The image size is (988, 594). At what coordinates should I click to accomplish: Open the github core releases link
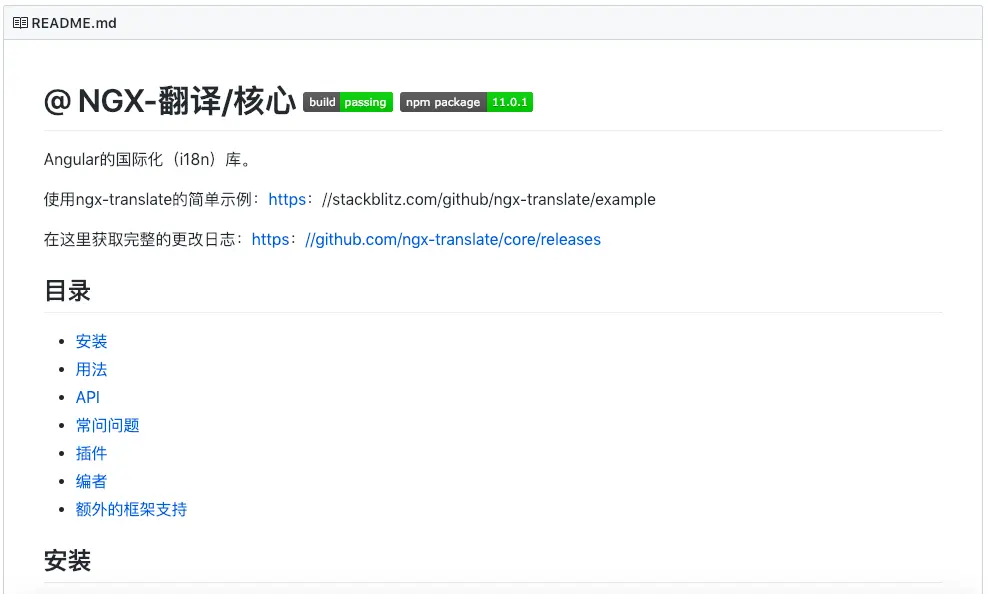452,240
